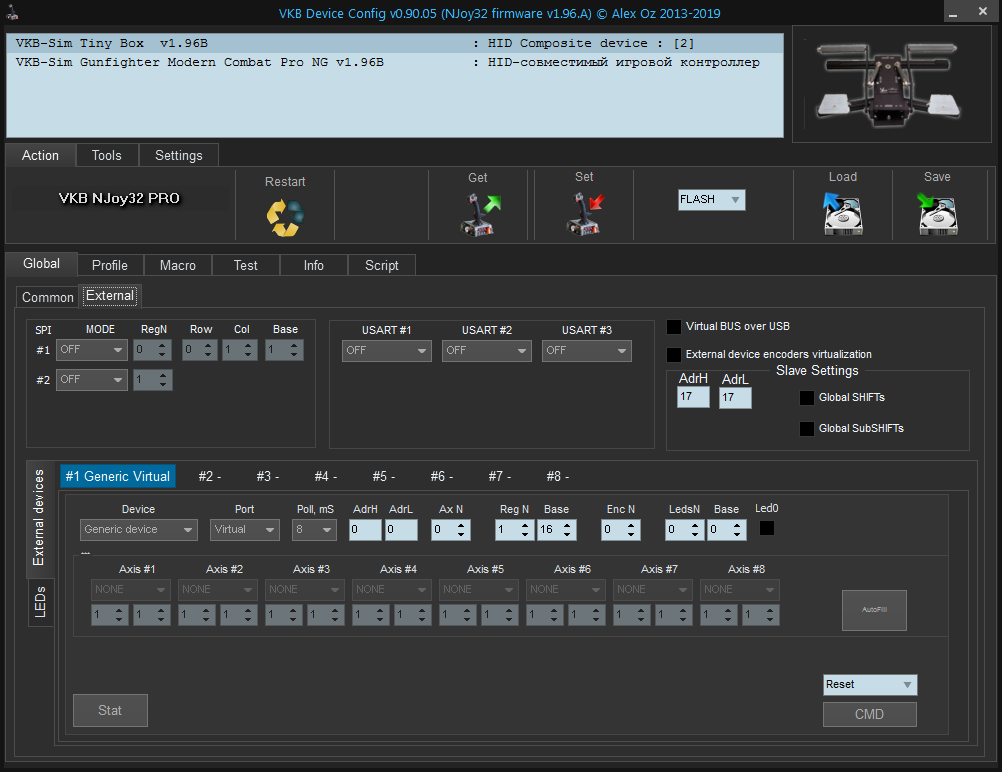Open the FLASH dropdown
The height and width of the screenshot is (772, 1002).
711,199
